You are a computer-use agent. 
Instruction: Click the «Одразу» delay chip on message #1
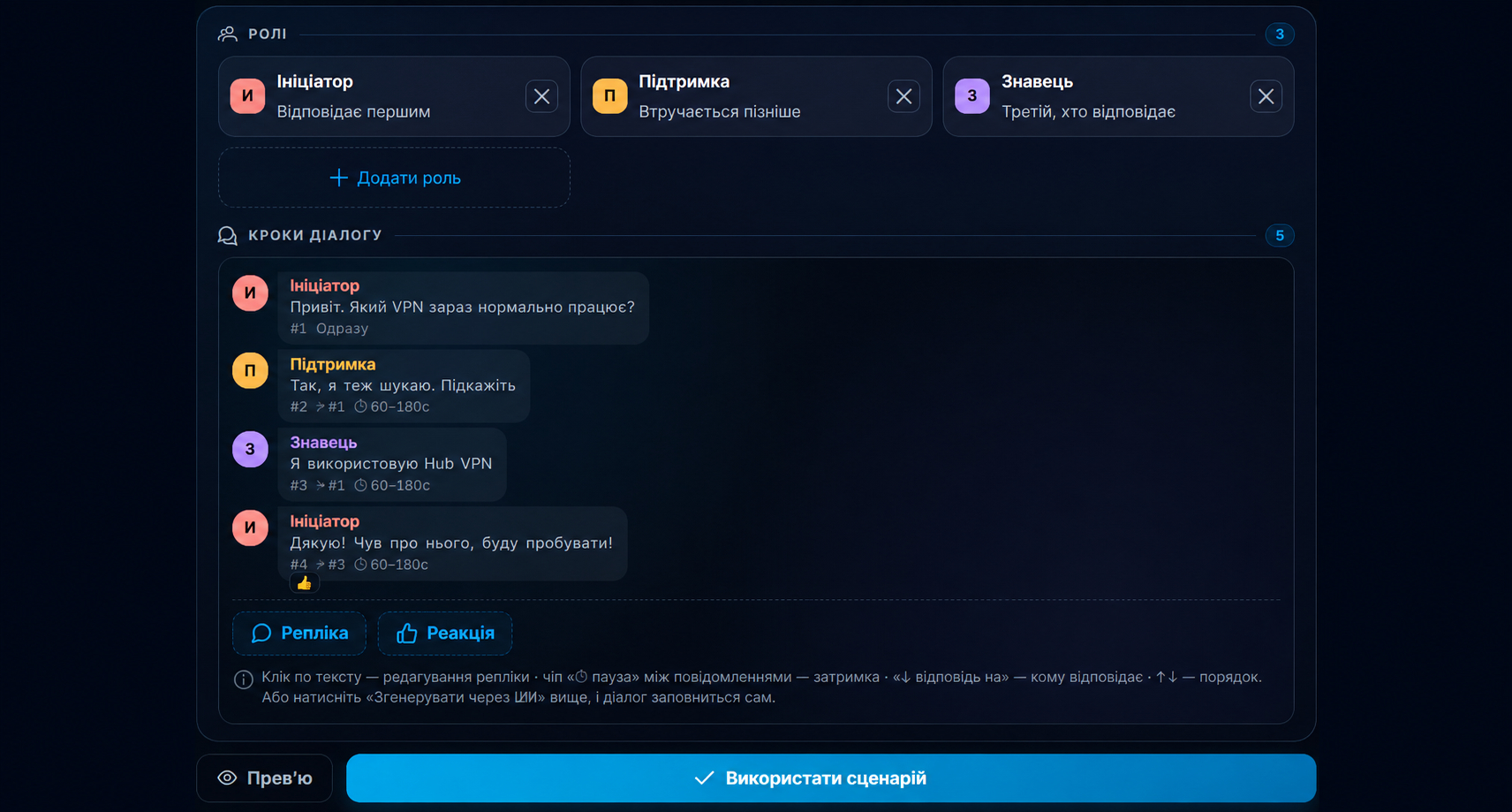coord(342,329)
